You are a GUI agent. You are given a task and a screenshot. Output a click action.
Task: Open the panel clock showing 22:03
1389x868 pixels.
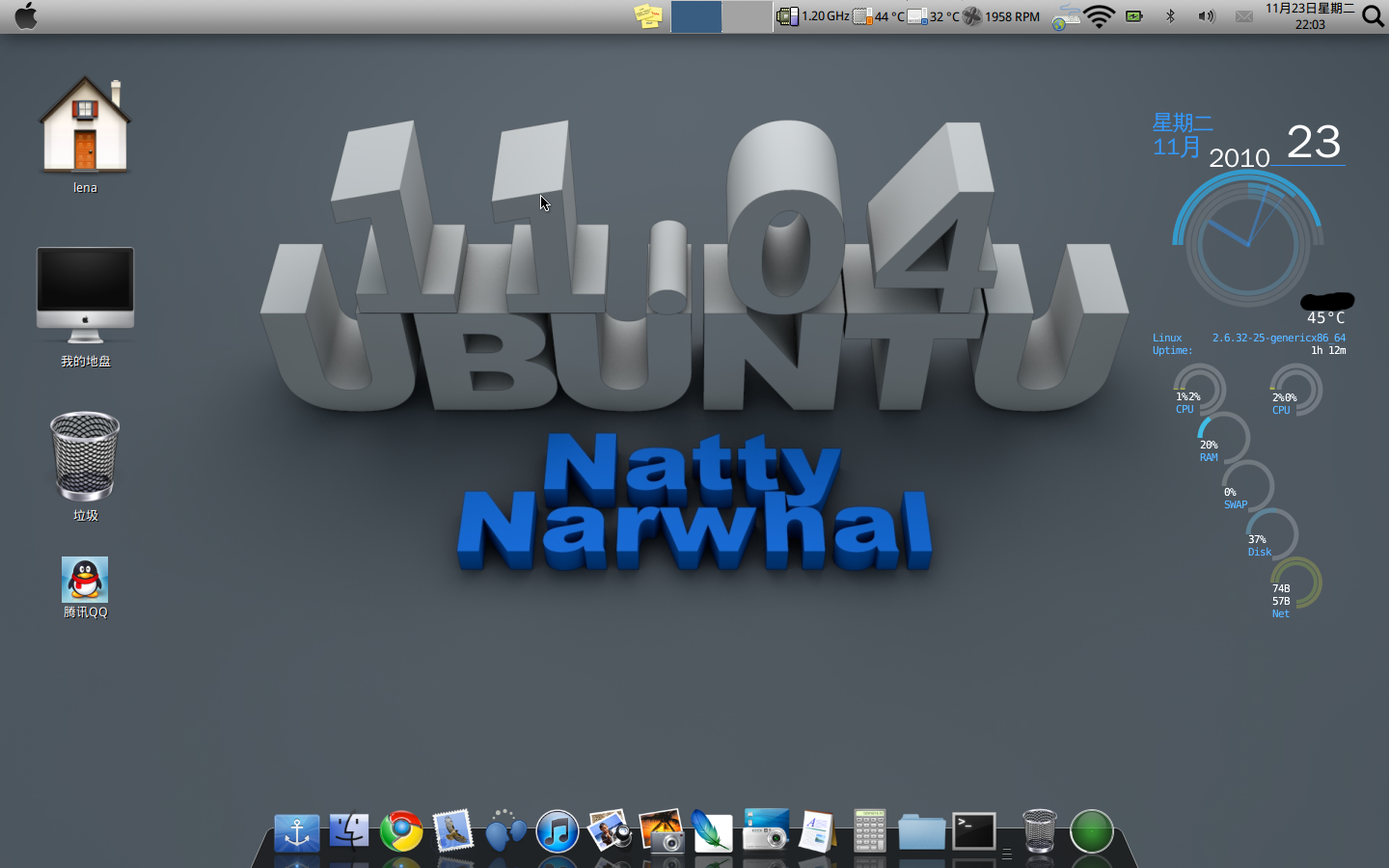(1310, 16)
